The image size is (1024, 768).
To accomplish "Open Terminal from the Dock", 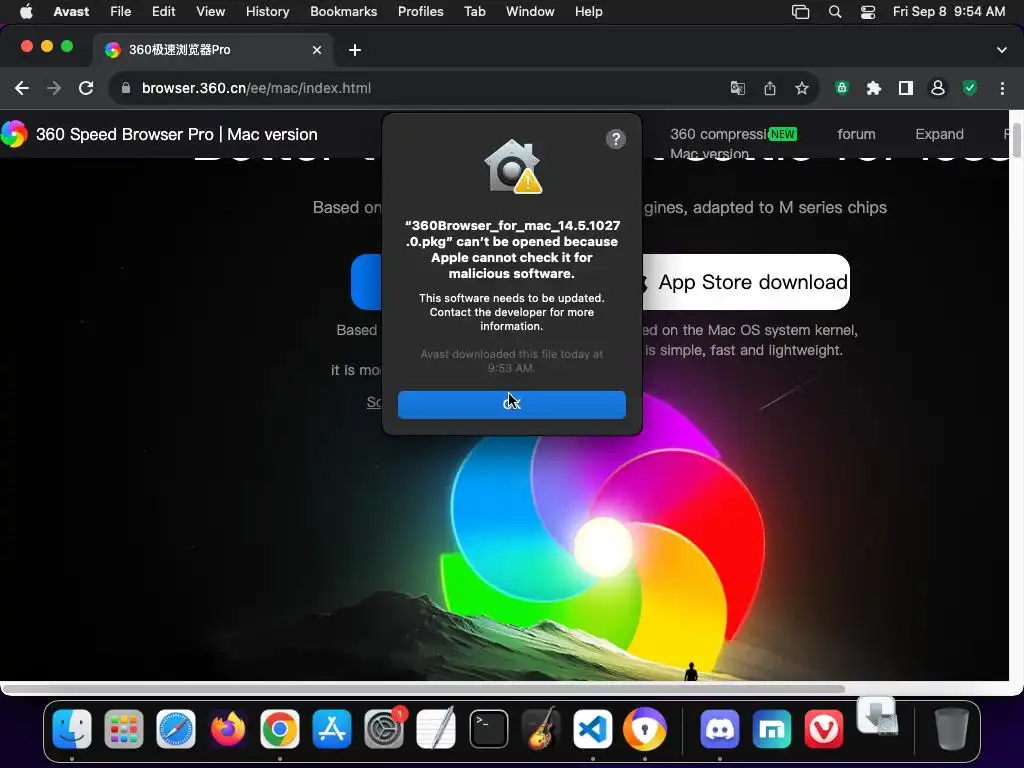I will pos(488,729).
